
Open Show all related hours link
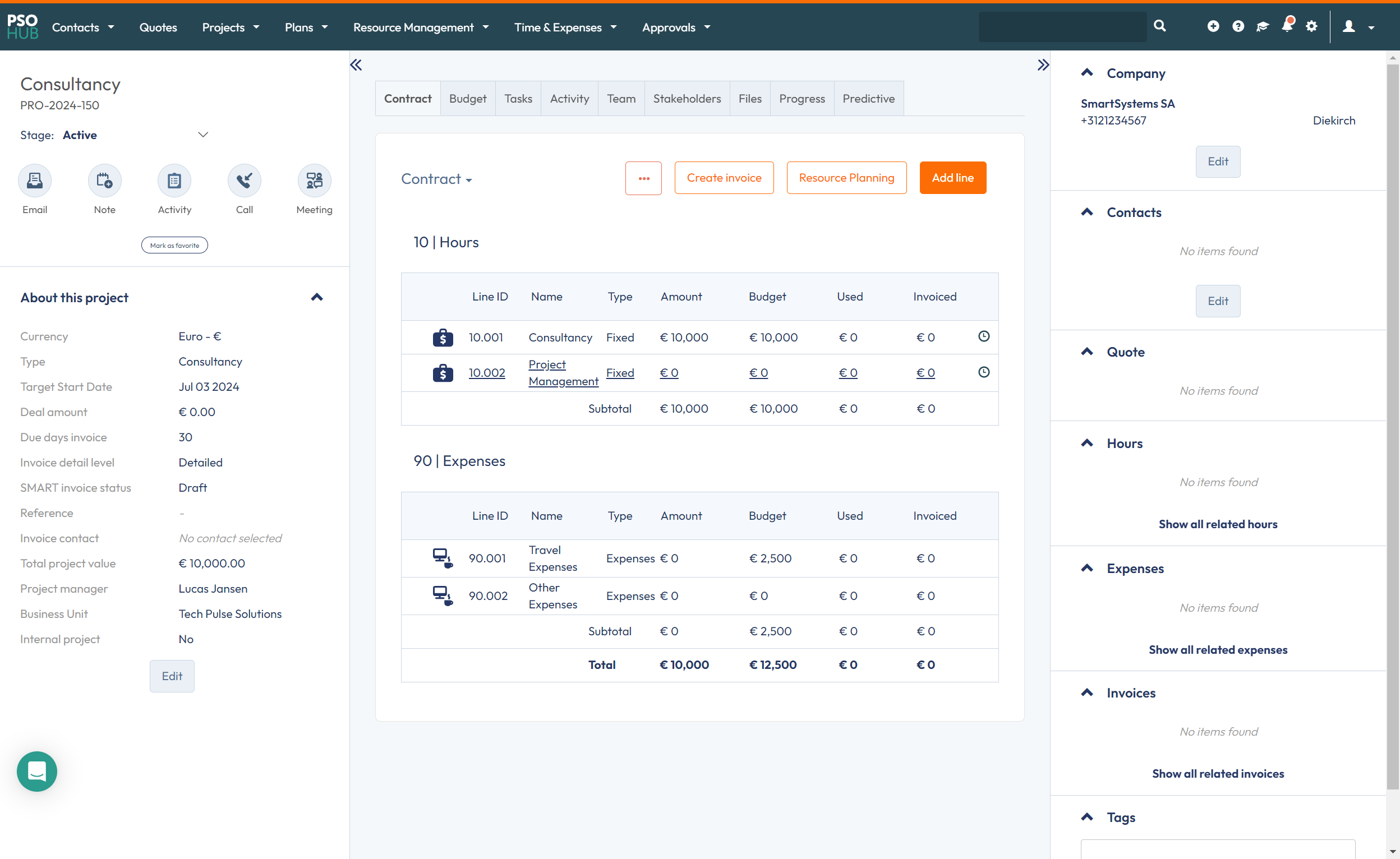coord(1218,524)
